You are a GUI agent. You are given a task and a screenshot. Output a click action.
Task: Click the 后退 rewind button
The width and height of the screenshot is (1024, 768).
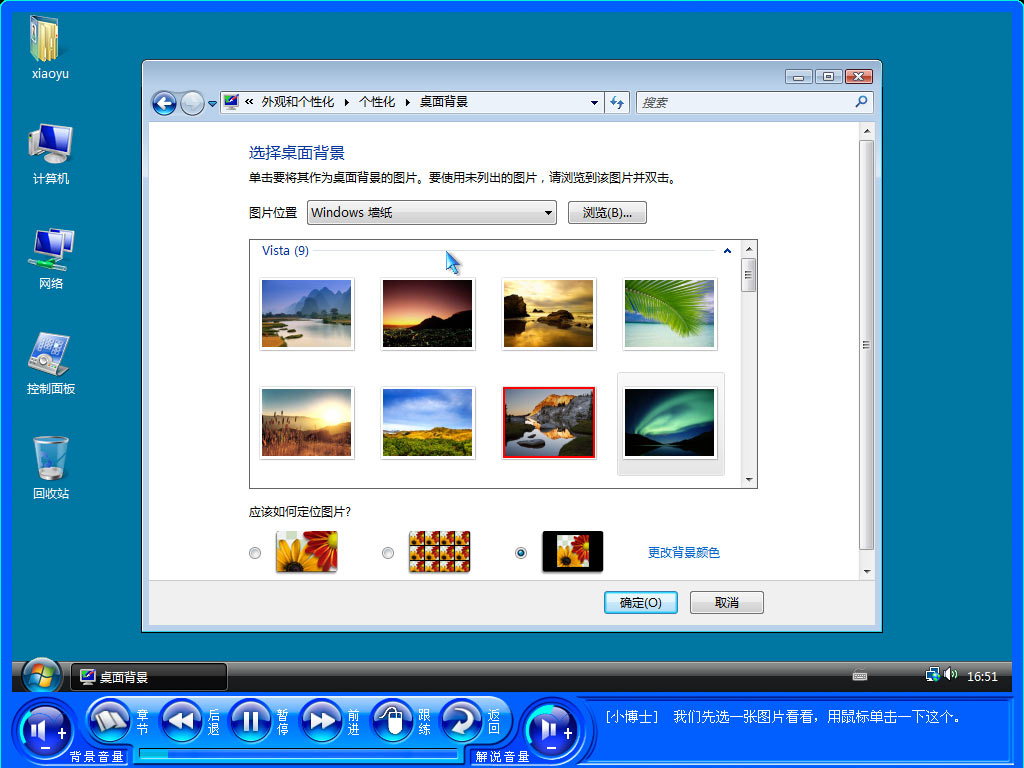181,722
